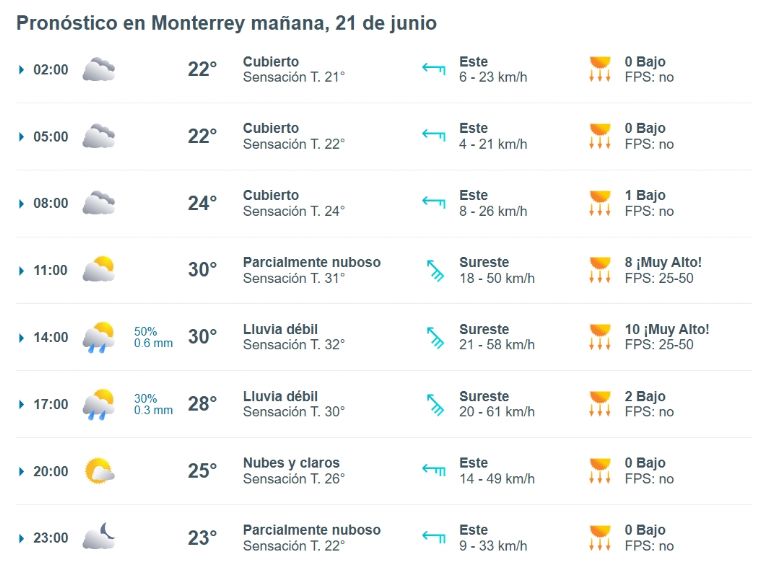Click the rain cloud icon at 14:00

[x=98, y=337]
